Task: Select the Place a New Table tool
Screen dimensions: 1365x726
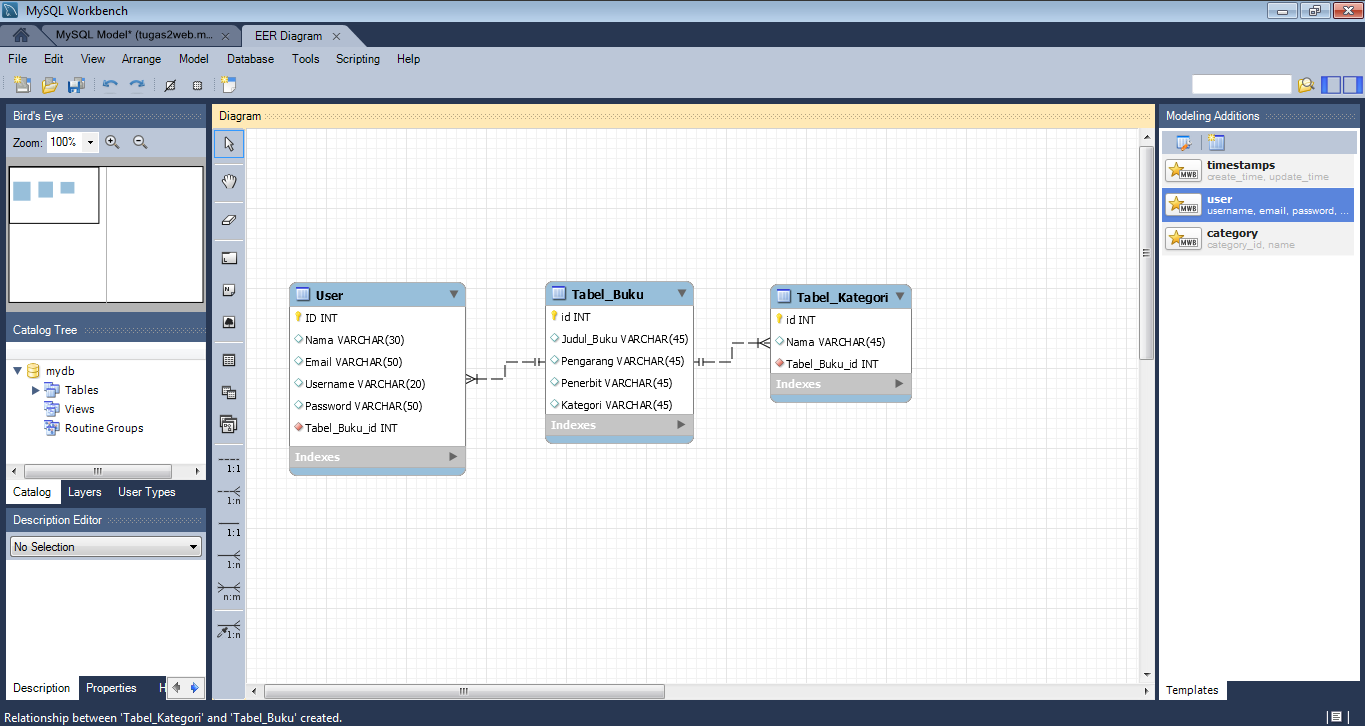Action: [228, 357]
